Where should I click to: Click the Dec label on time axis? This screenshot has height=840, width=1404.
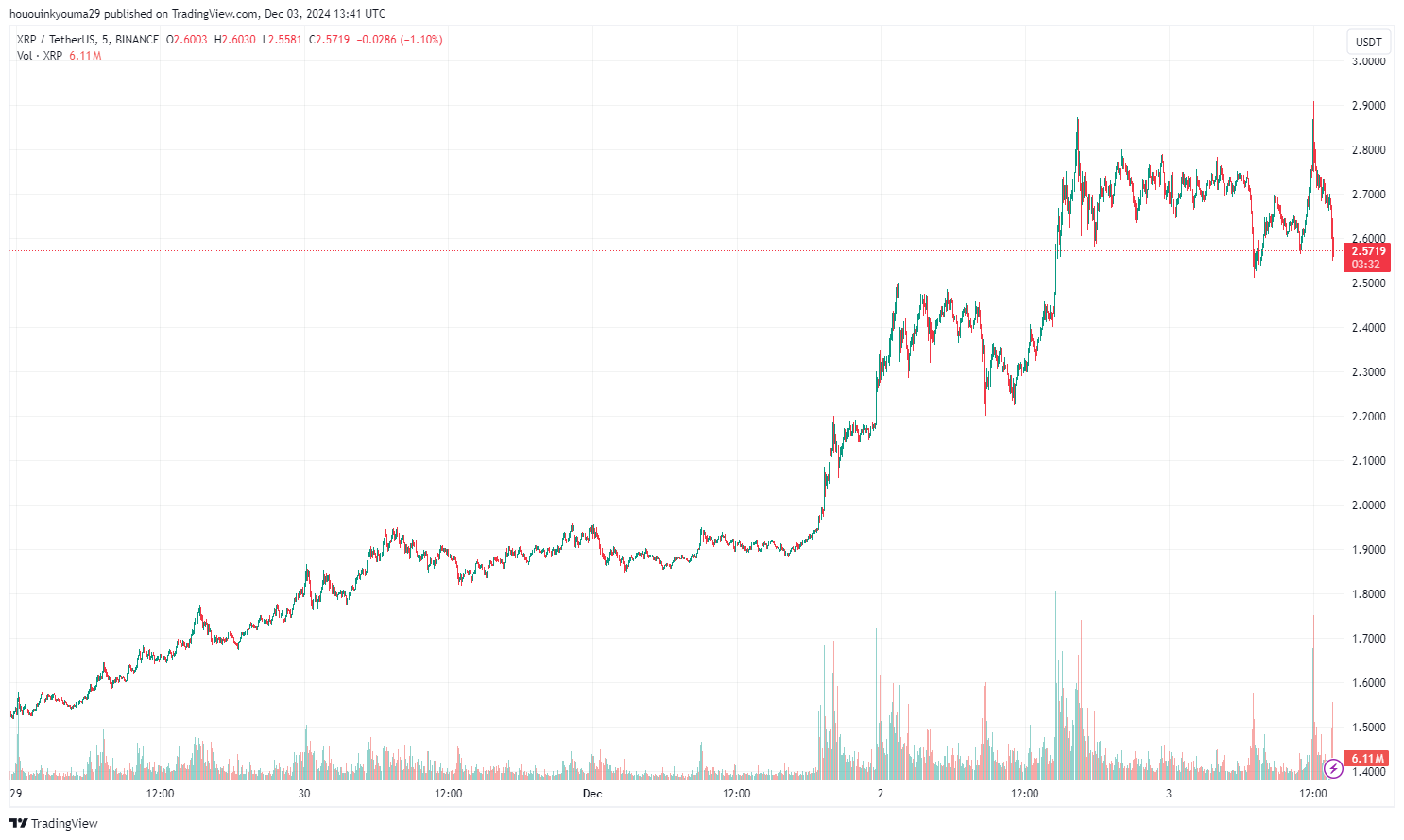[x=592, y=794]
